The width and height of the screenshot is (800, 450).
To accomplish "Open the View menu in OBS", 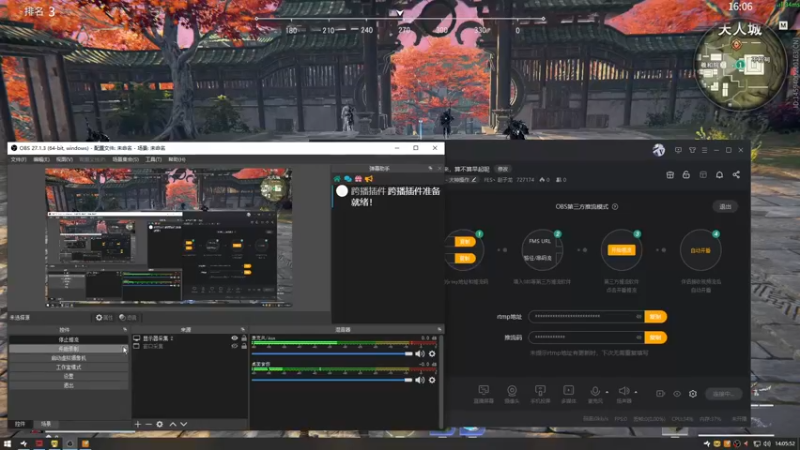I will point(64,160).
